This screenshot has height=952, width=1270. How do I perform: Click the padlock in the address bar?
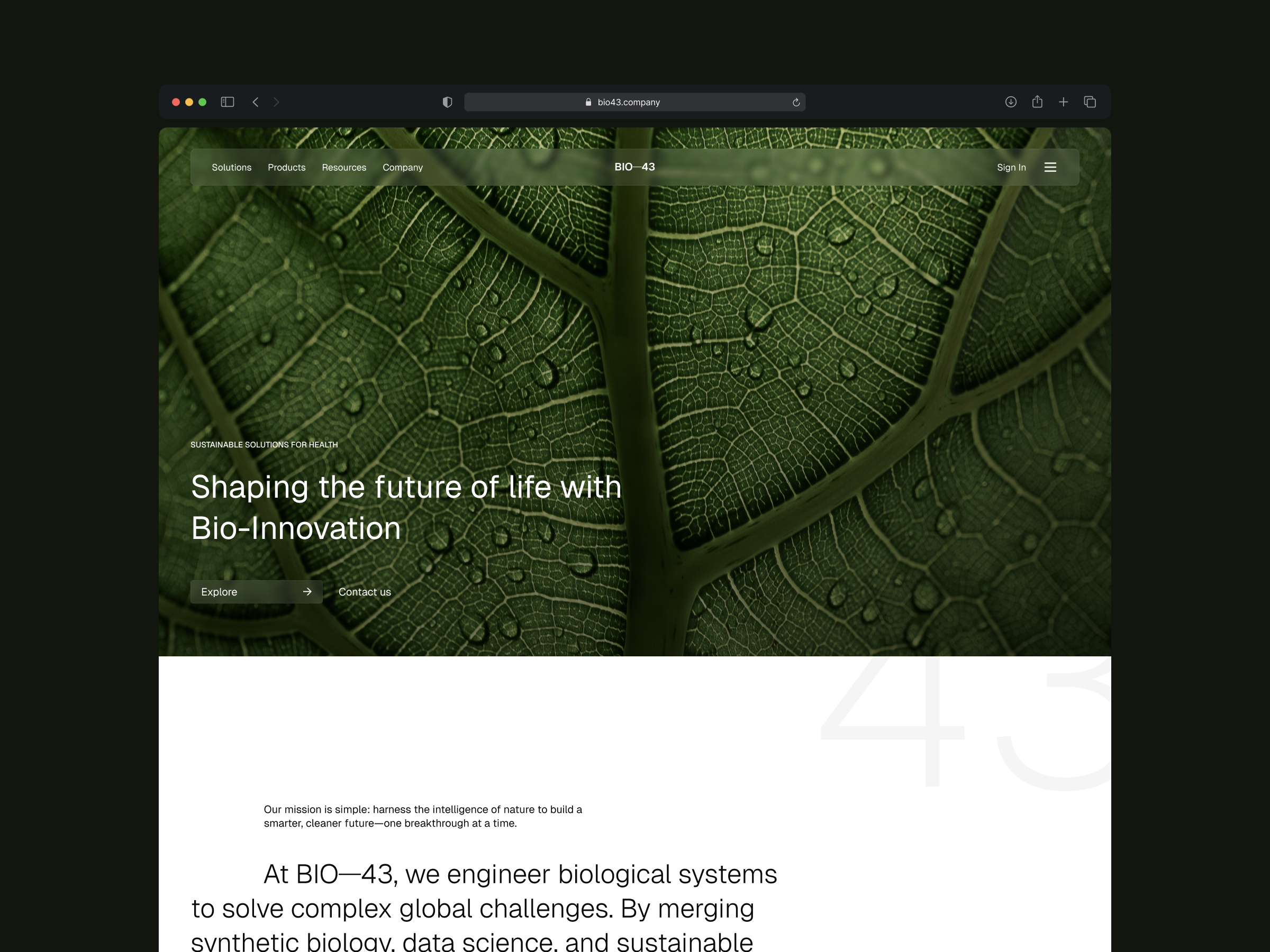point(587,102)
